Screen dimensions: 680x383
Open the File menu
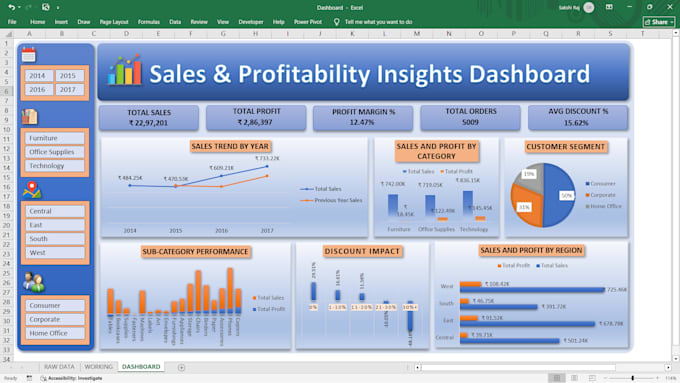point(12,22)
